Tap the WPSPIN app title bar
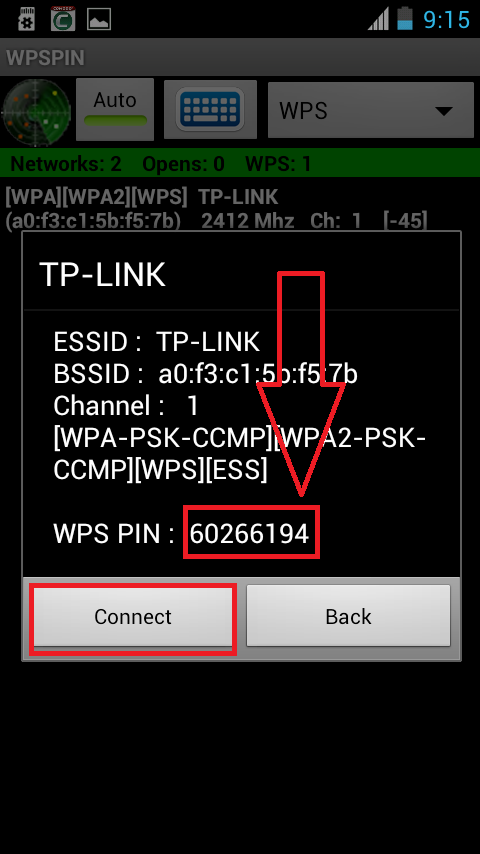Image resolution: width=480 pixels, height=854 pixels. [x=240, y=57]
